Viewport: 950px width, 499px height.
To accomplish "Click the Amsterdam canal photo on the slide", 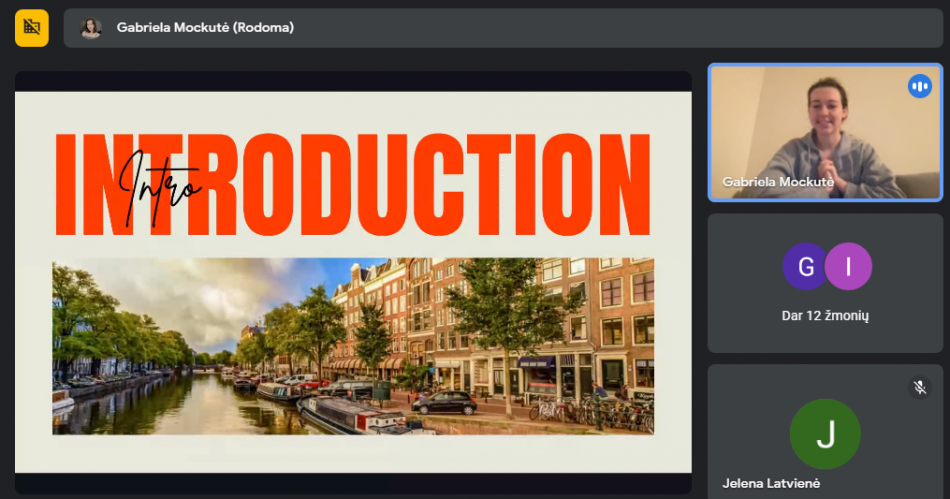I will 353,346.
